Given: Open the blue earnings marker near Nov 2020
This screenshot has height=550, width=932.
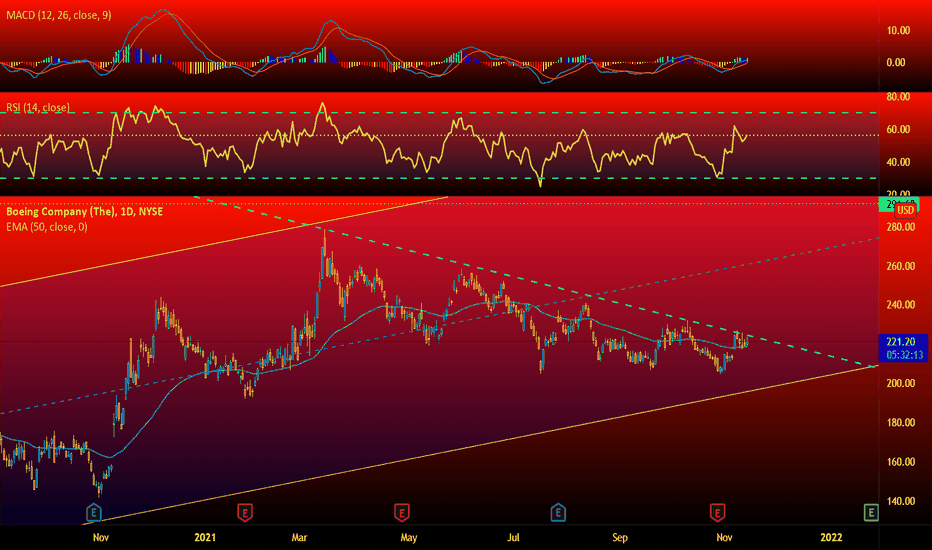Looking at the screenshot, I should [93, 512].
